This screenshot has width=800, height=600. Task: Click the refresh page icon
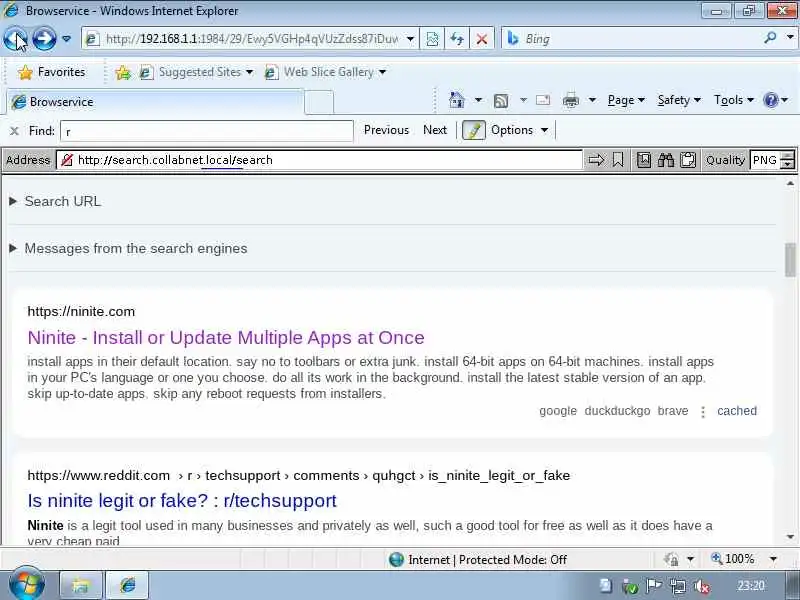pos(457,39)
